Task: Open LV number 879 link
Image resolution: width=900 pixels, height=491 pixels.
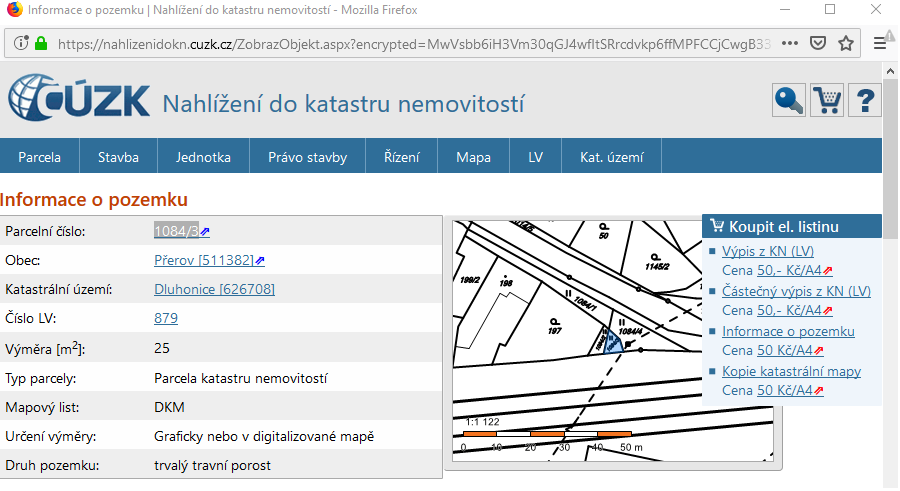Action: (165, 319)
